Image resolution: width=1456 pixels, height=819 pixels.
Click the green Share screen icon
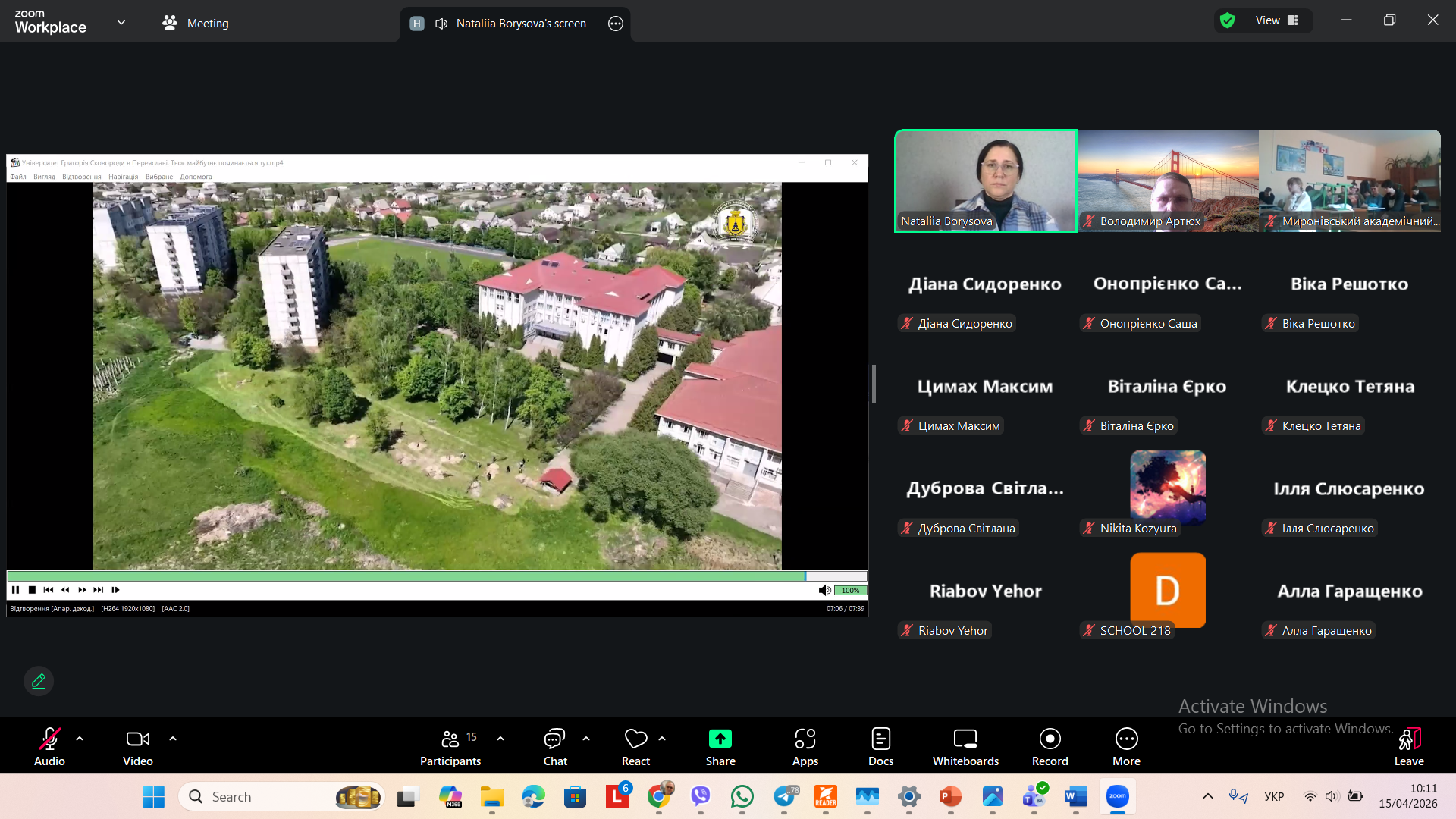720,739
